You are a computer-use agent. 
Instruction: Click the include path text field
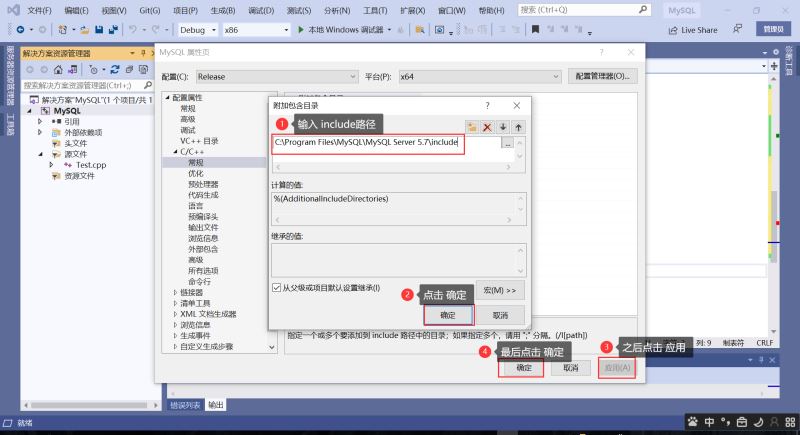[385, 144]
